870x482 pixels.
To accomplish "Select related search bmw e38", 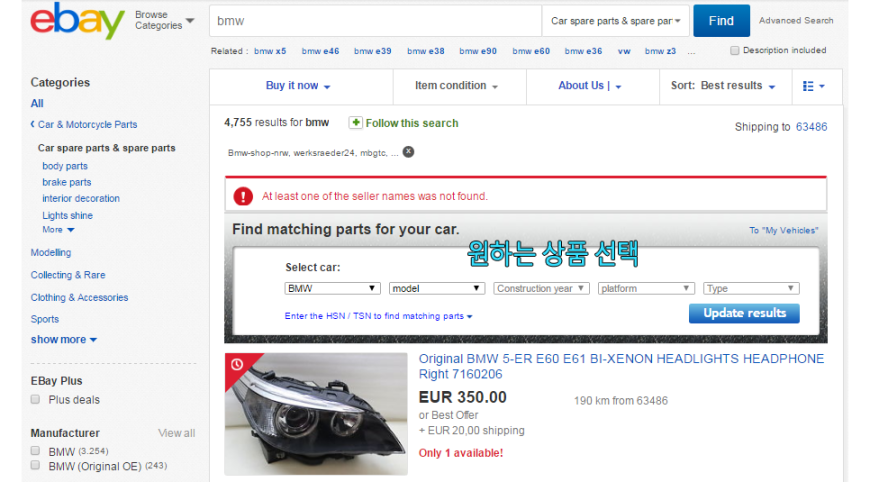I will 426,51.
